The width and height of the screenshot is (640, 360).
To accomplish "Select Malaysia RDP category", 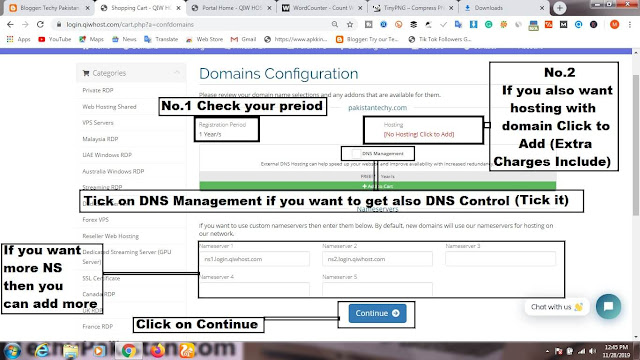I will [x=100, y=139].
